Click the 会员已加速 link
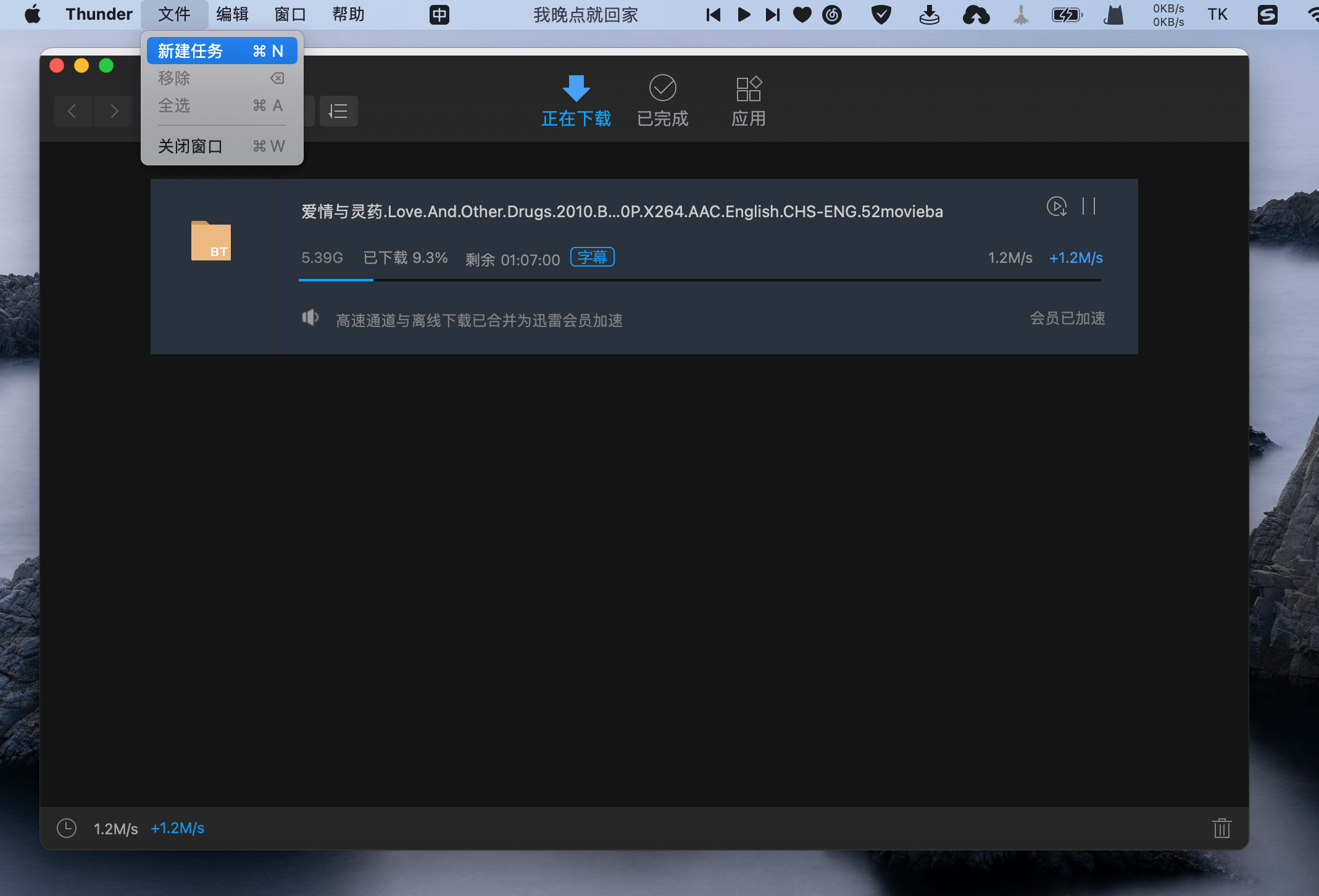The height and width of the screenshot is (896, 1319). pyautogui.click(x=1067, y=318)
